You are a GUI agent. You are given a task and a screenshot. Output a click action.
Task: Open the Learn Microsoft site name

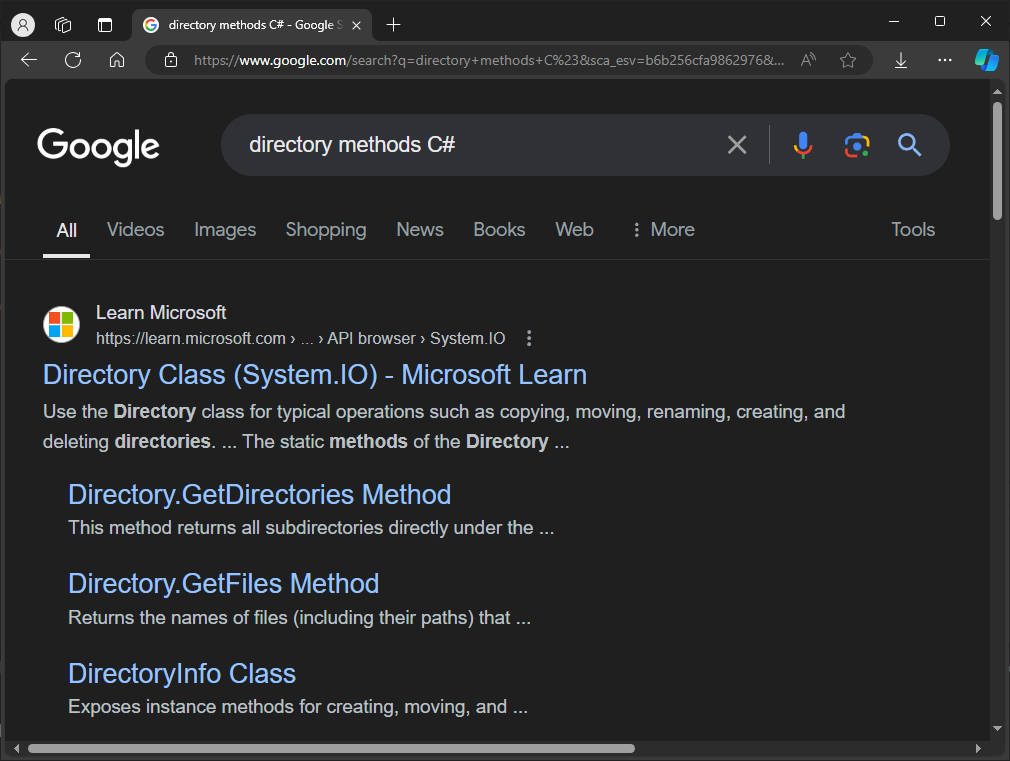click(x=161, y=313)
